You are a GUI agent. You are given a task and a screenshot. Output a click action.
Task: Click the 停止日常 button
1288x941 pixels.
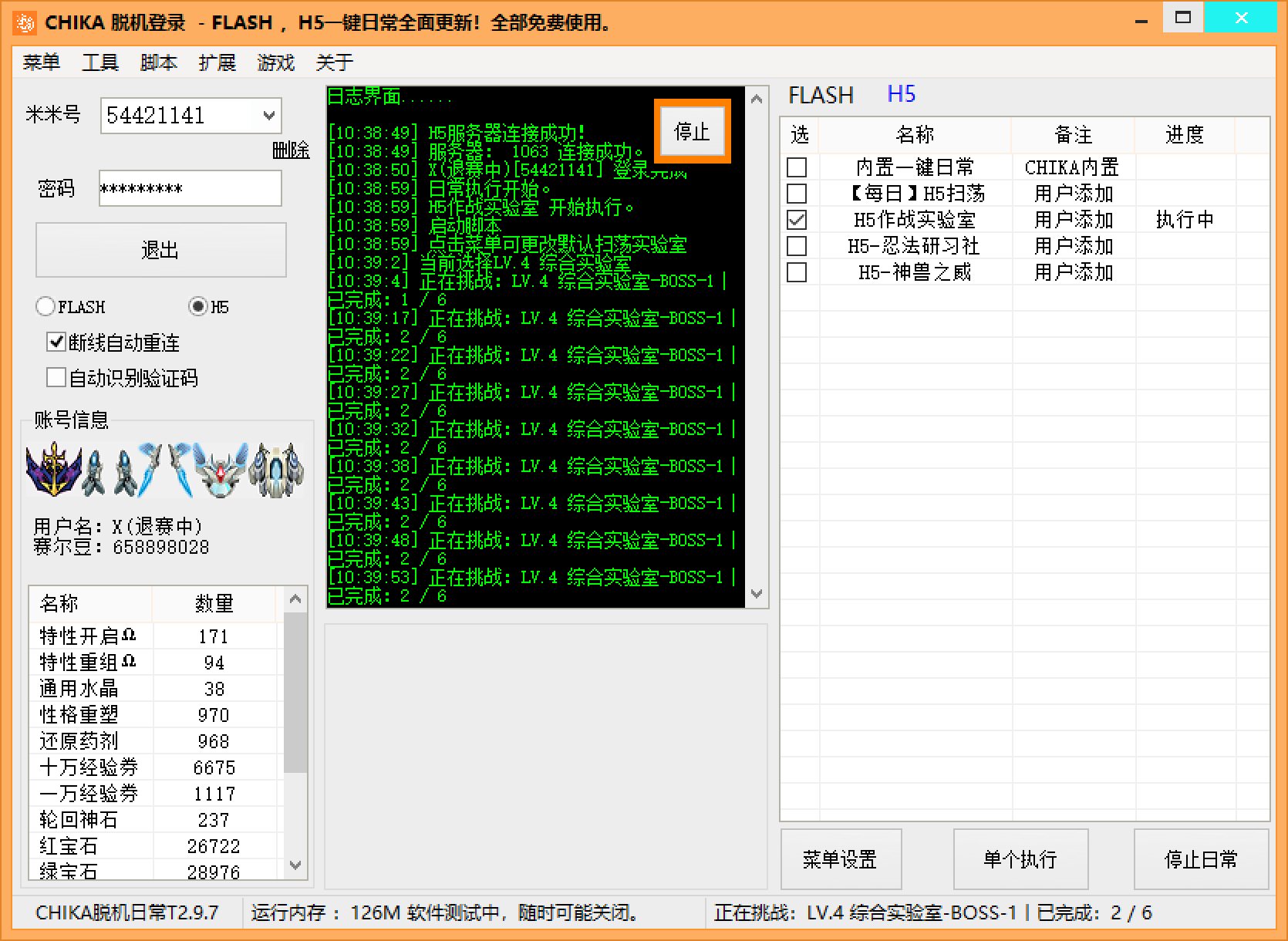point(1201,859)
